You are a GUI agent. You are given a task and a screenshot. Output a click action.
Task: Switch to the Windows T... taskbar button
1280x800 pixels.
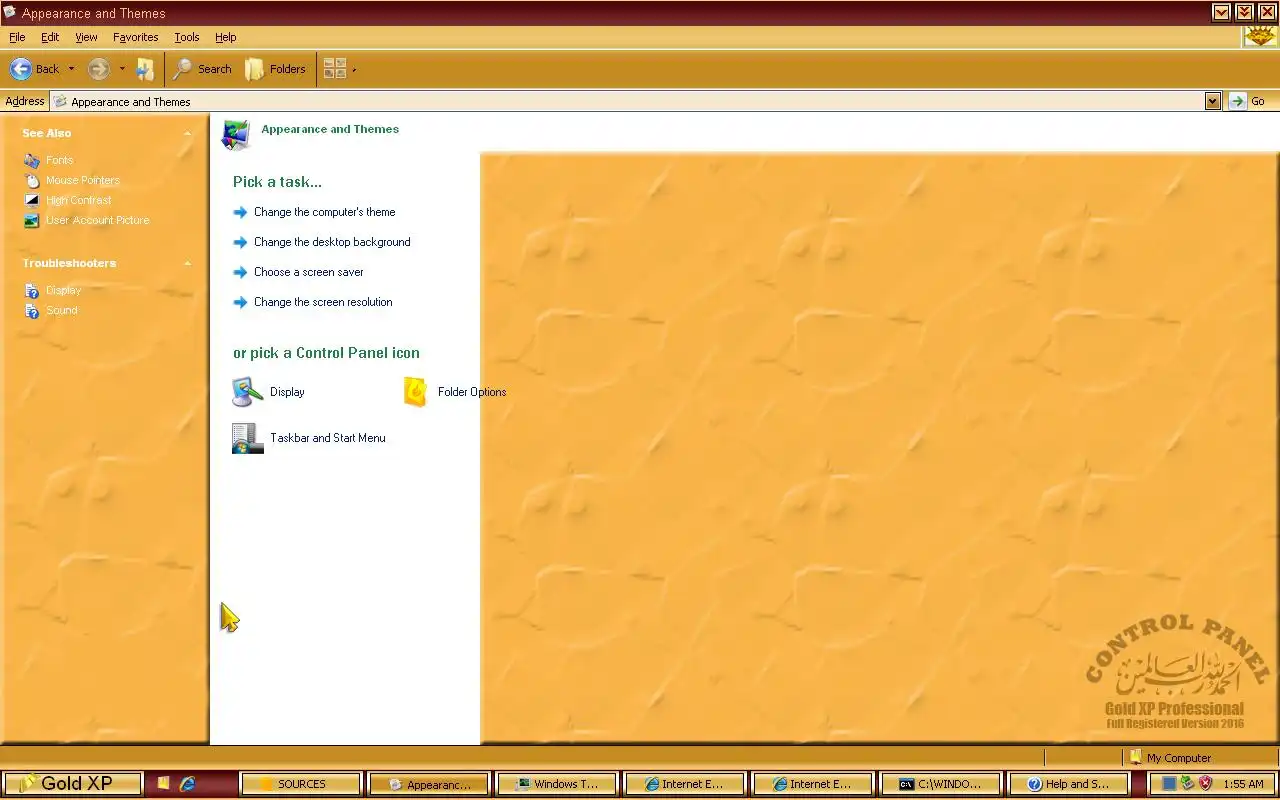556,784
